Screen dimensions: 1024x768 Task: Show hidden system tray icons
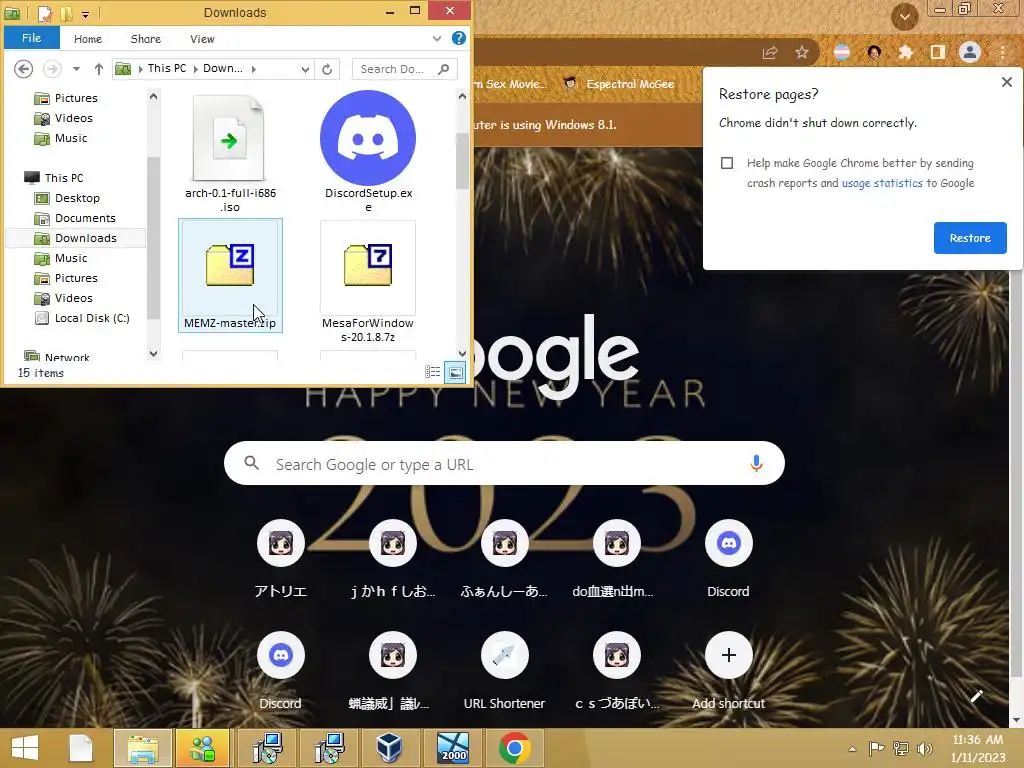pos(852,749)
